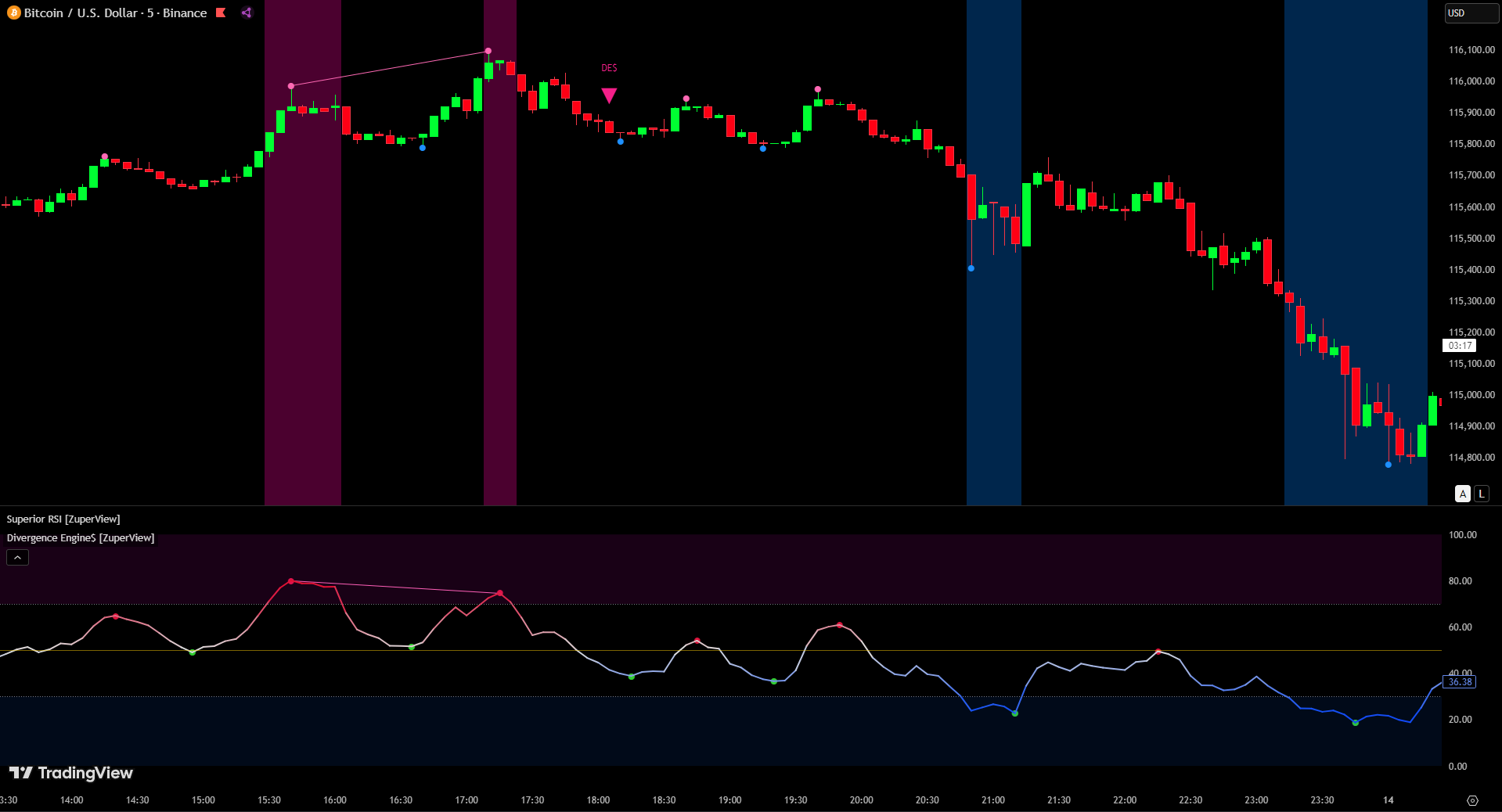Click the green RSI pivot dot near 20.00
Screen dimensions: 1502x812
pyautogui.click(x=1356, y=723)
